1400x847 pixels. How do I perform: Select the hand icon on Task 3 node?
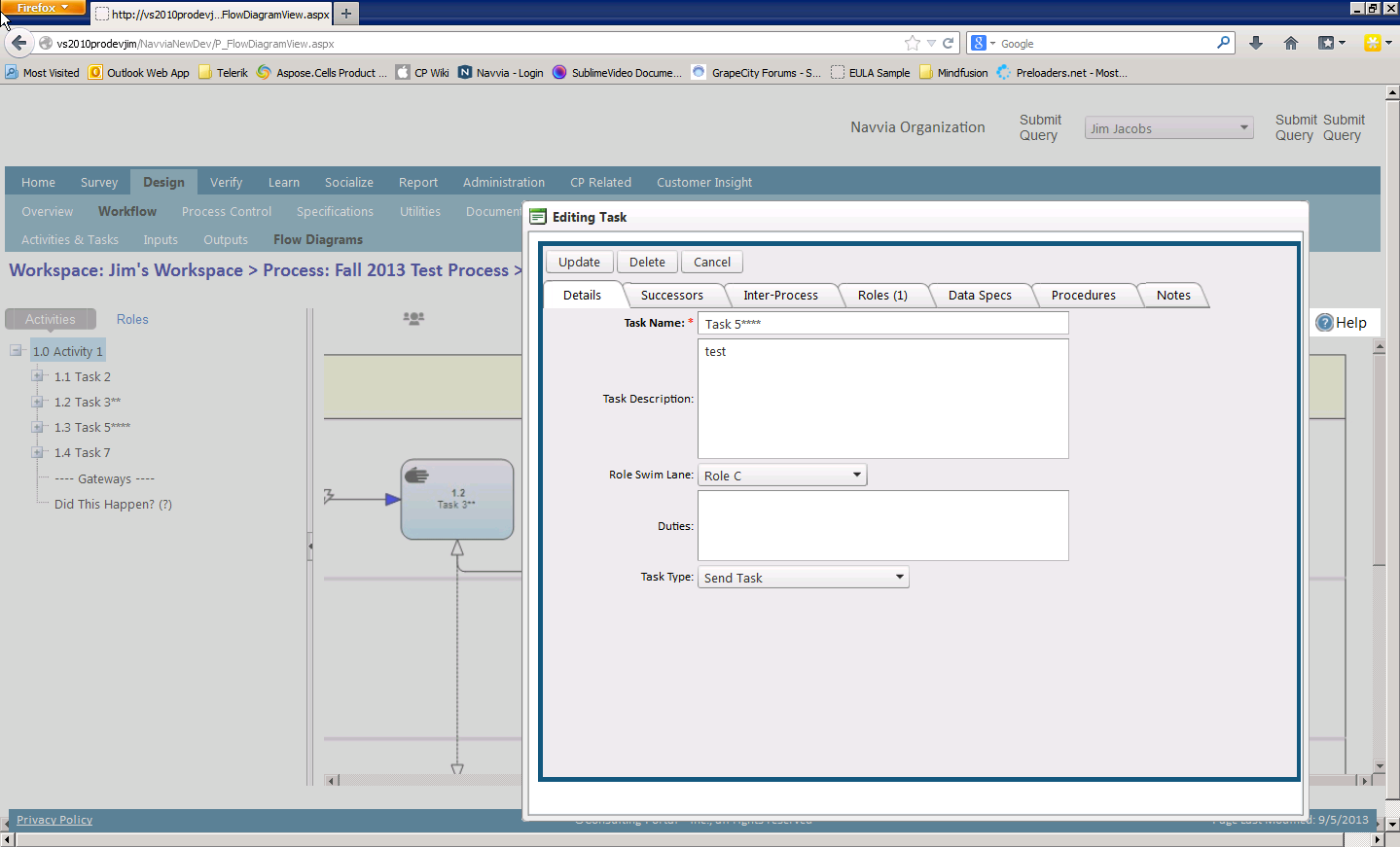click(416, 476)
